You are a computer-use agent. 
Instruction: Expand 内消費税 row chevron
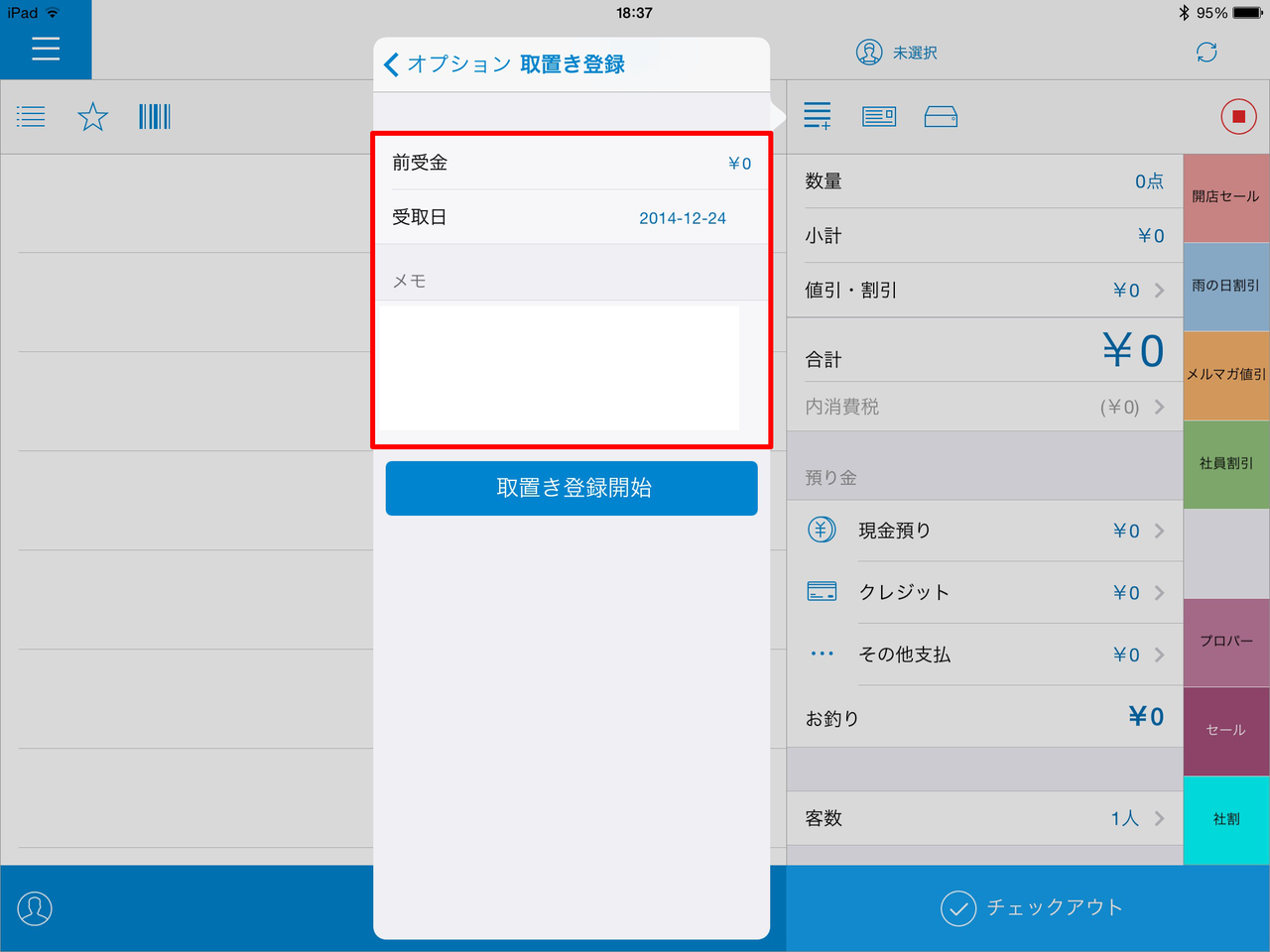point(1159,407)
